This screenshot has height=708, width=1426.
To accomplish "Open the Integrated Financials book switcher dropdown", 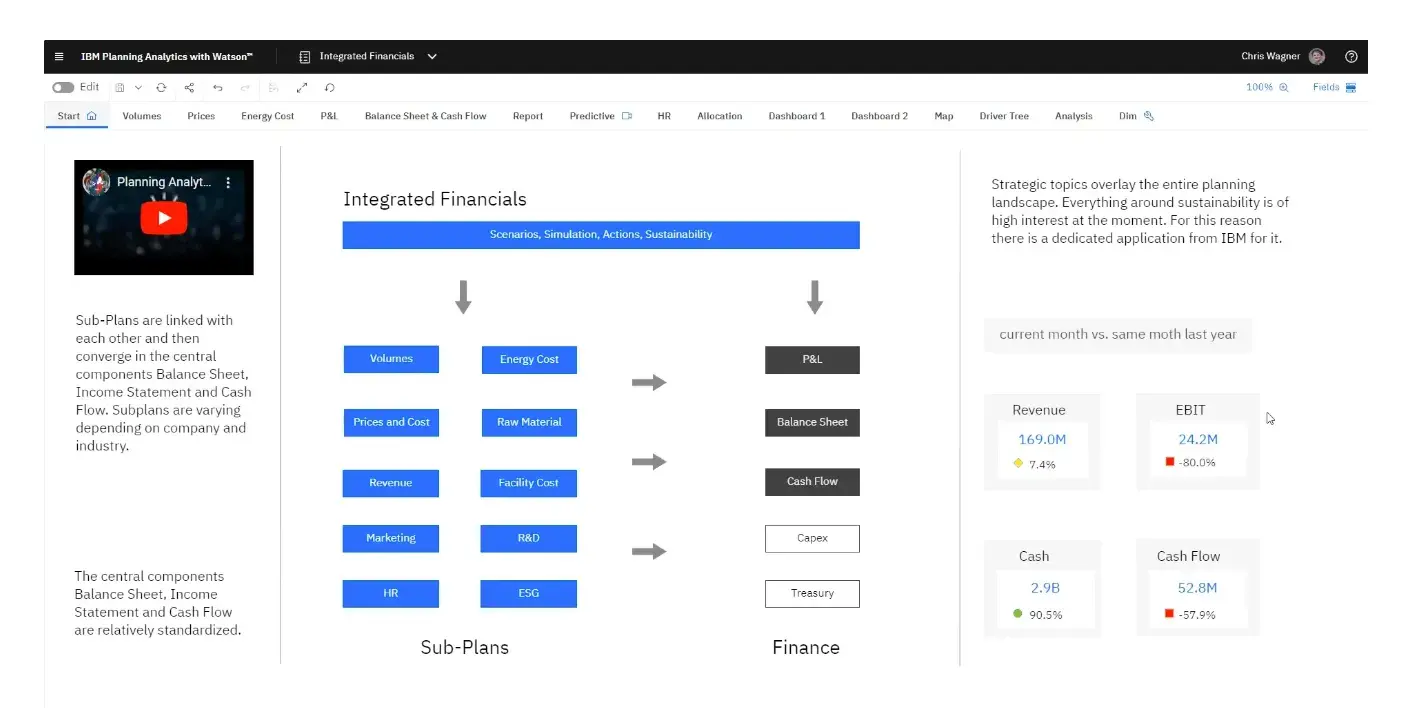I will coord(431,56).
